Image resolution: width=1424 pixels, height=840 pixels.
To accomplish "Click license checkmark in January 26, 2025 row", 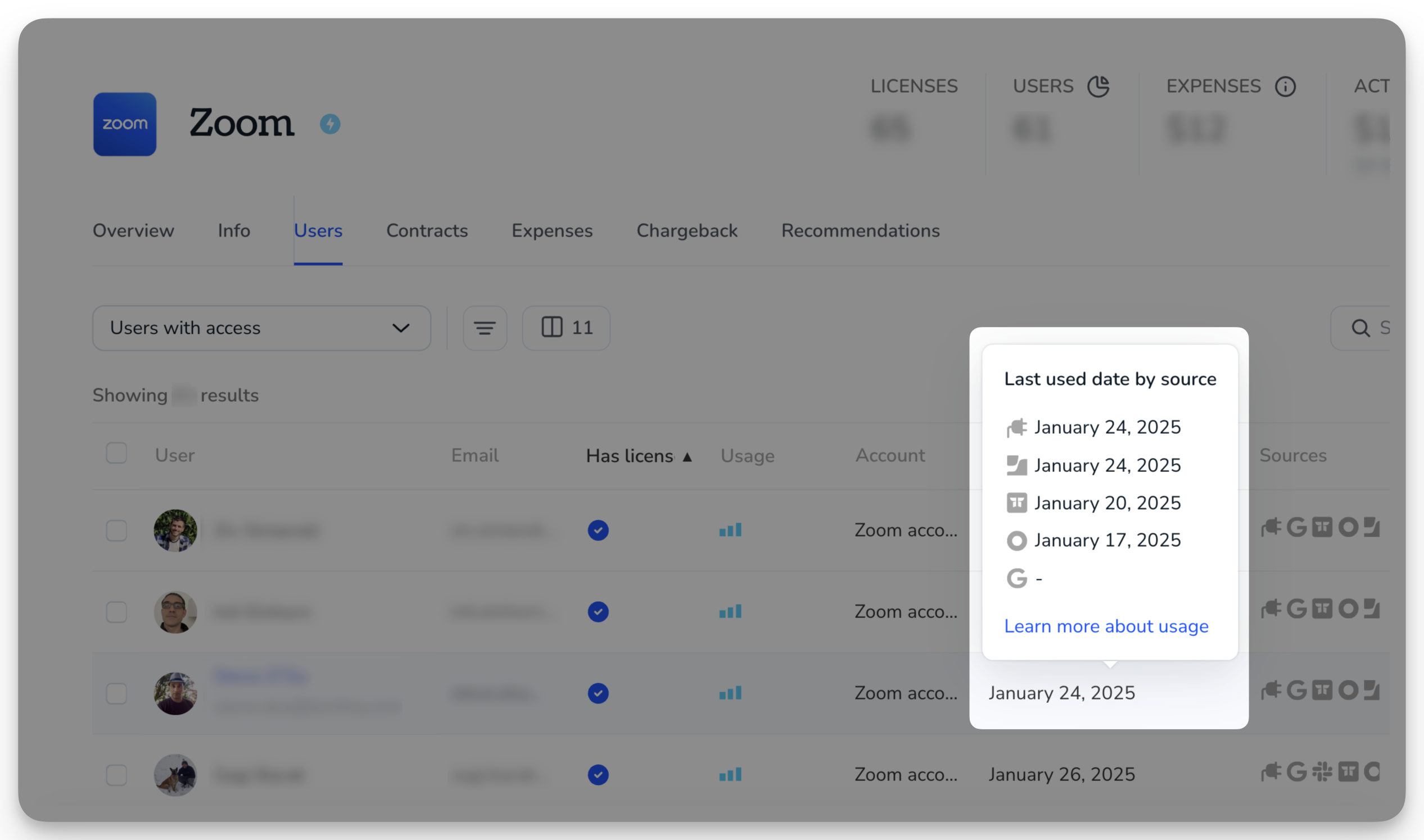I will [598, 775].
